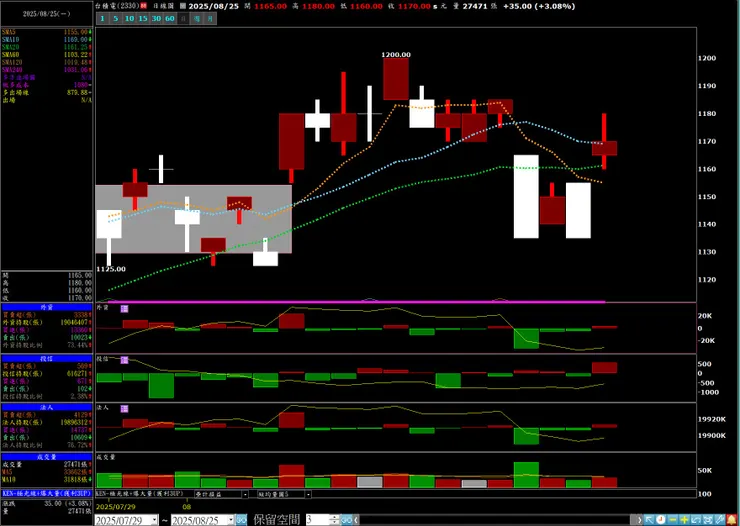Click the 外資 panel blue header
The width and height of the screenshot is (740, 526).
(47, 307)
